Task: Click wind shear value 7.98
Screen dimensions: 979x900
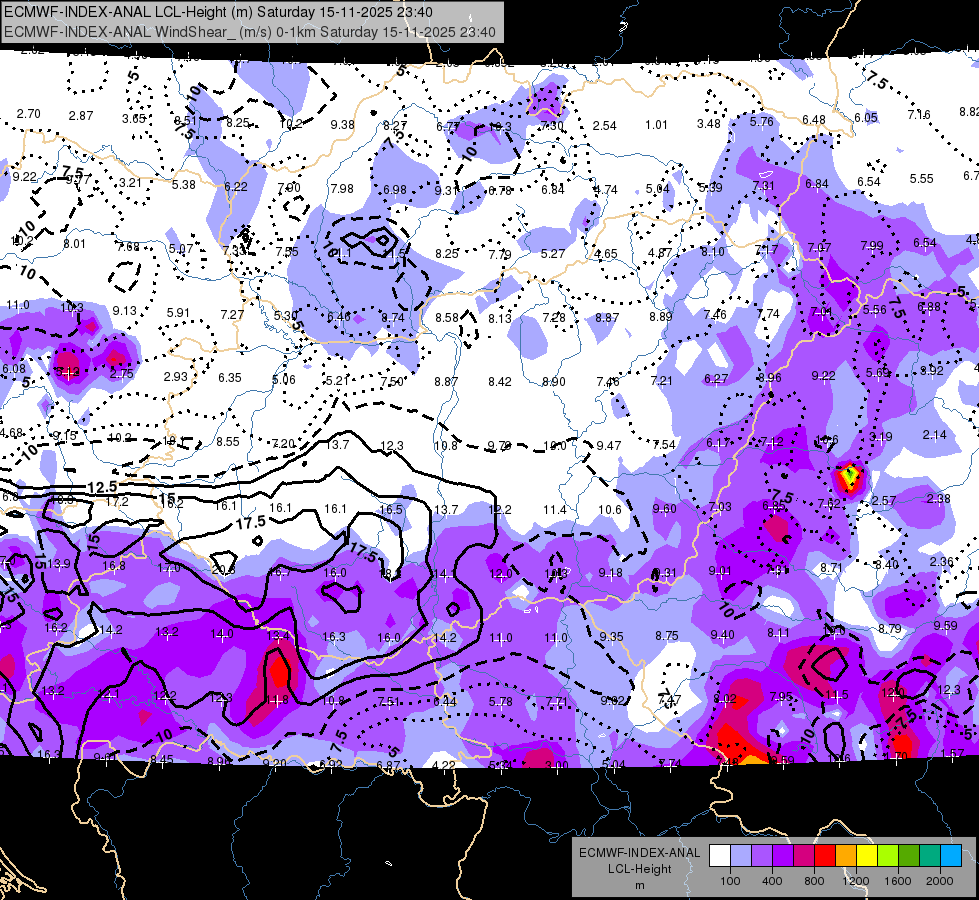Action: [342, 189]
